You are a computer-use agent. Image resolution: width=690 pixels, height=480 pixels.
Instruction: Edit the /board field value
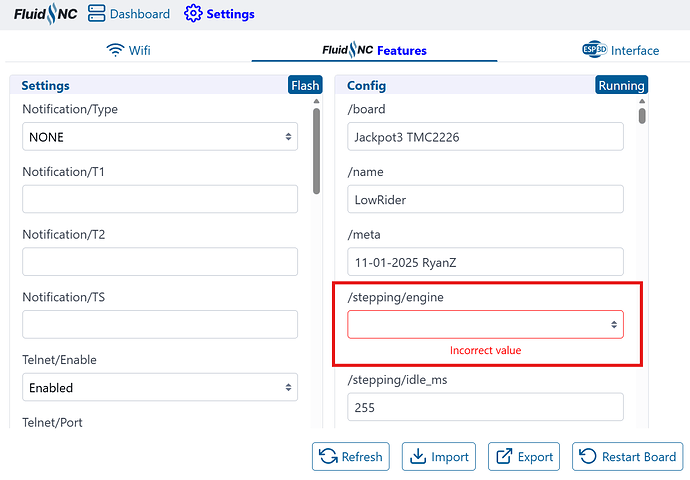[485, 137]
